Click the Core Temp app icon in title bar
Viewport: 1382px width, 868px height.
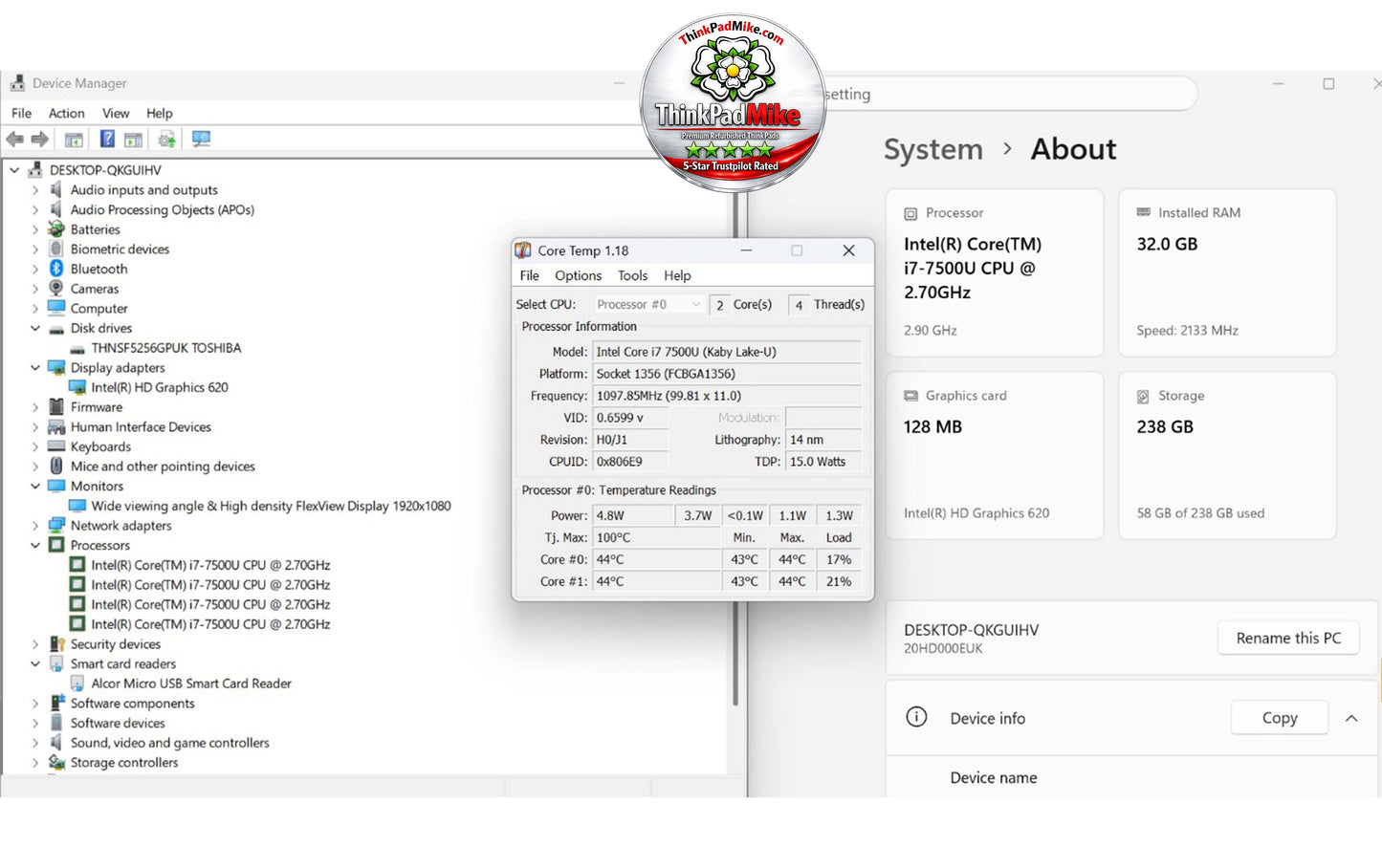(x=523, y=250)
